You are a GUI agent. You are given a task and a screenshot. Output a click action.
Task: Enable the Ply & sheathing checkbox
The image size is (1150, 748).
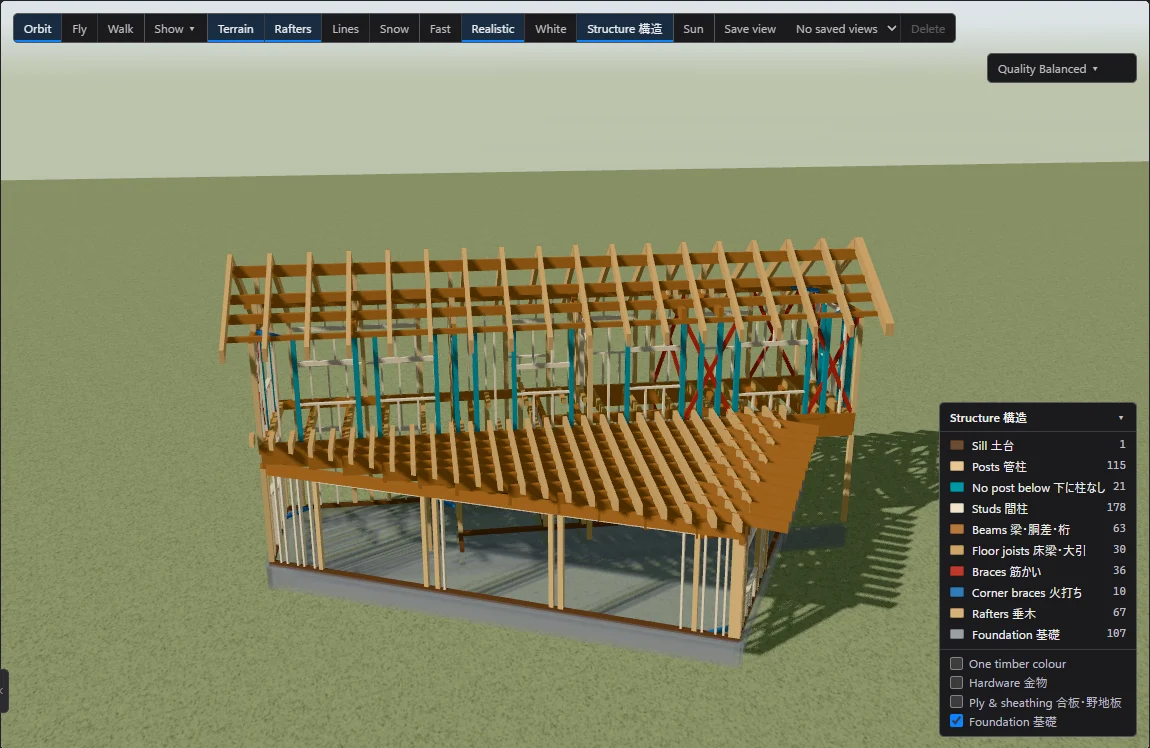956,702
